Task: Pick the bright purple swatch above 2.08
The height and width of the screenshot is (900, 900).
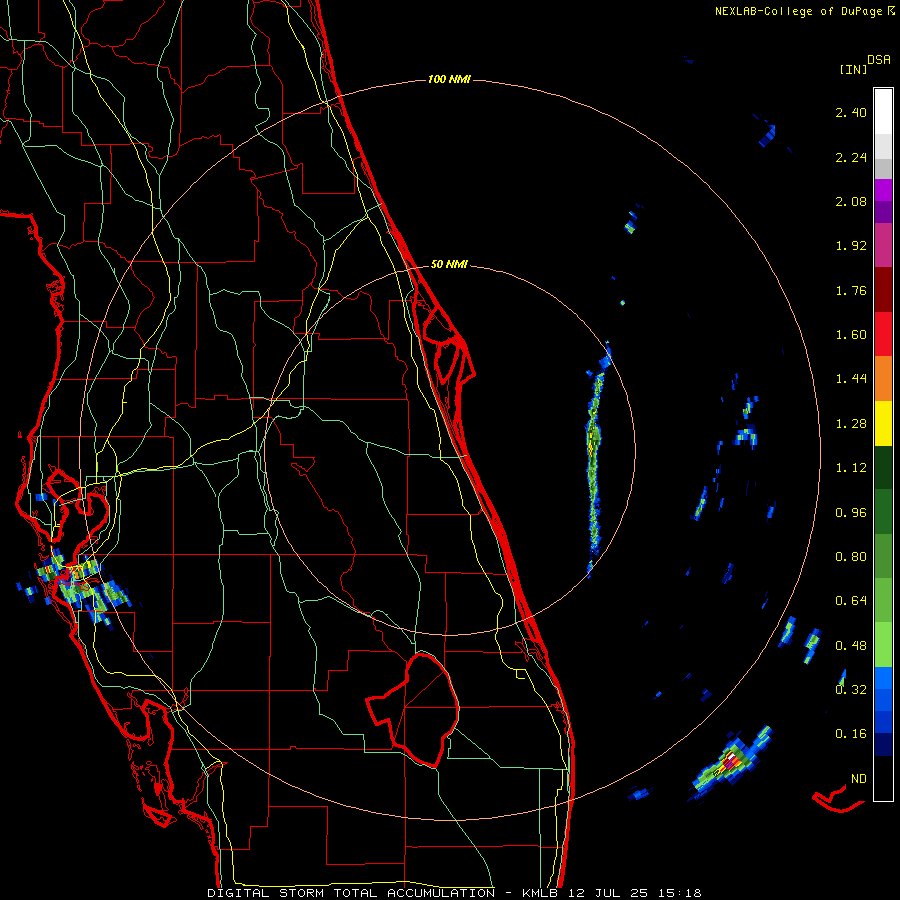Action: pos(883,190)
